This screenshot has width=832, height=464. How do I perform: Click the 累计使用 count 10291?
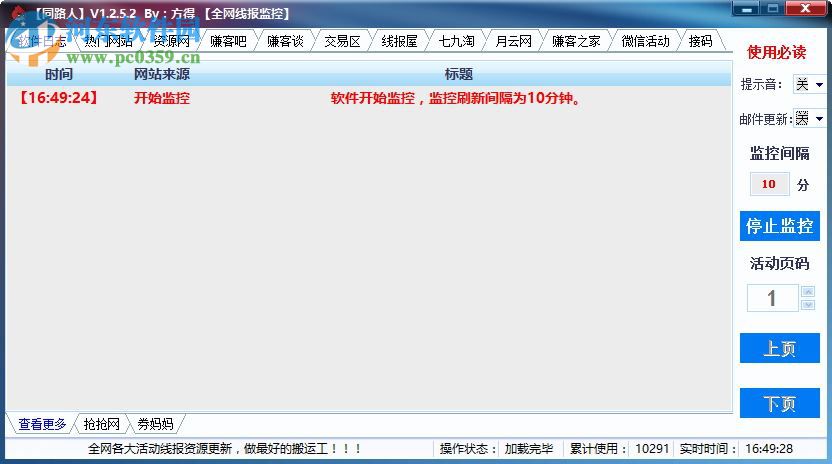tap(652, 449)
